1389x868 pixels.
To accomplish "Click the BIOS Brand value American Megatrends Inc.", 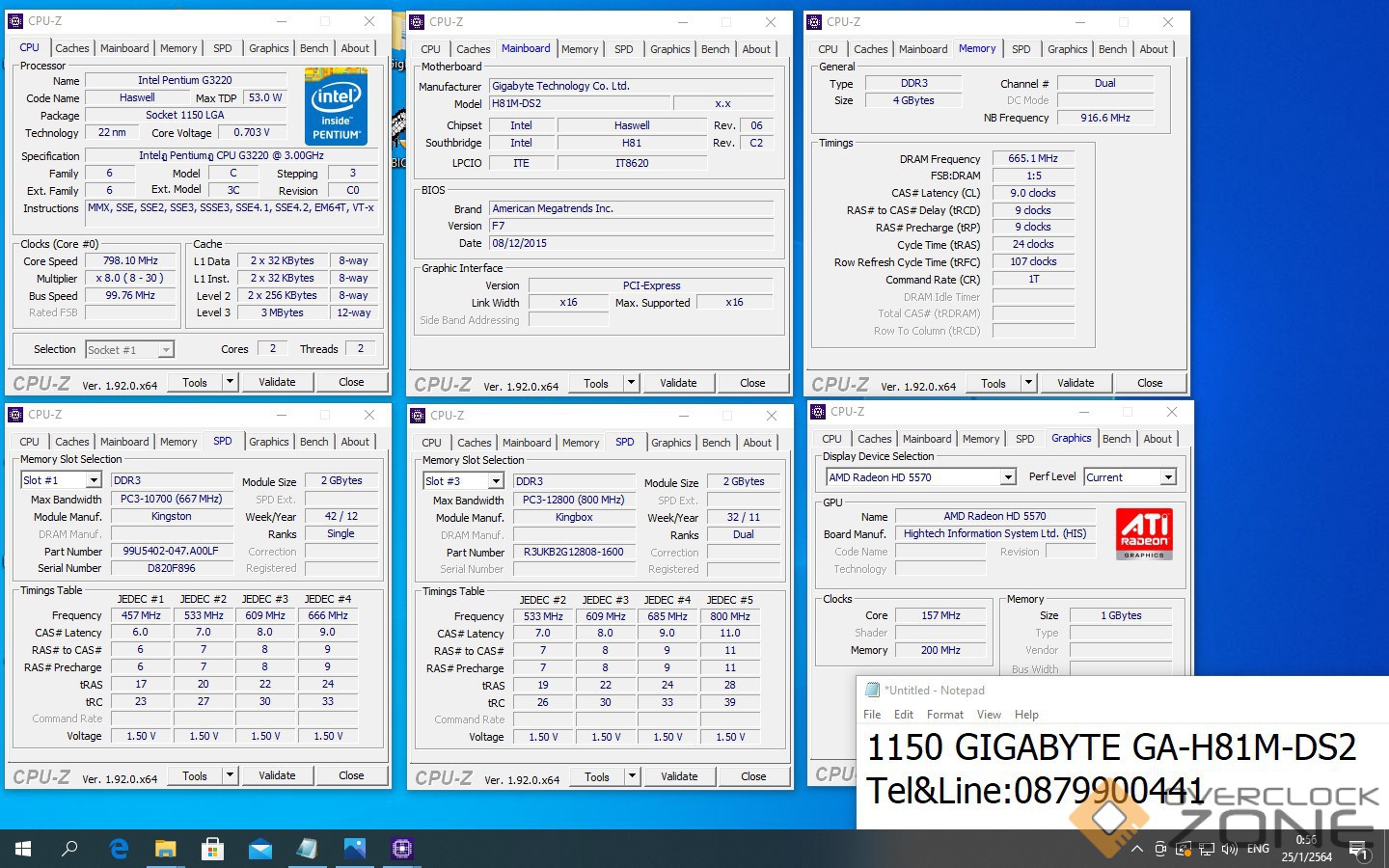I will coord(632,208).
